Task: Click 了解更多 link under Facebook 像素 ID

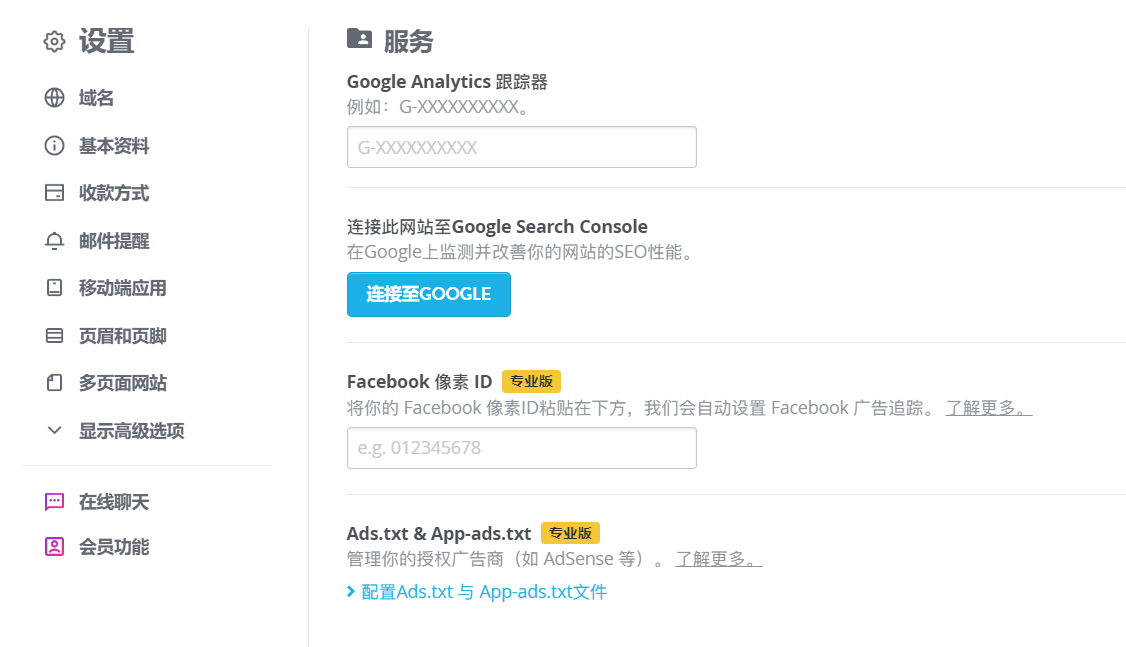Action: click(988, 408)
